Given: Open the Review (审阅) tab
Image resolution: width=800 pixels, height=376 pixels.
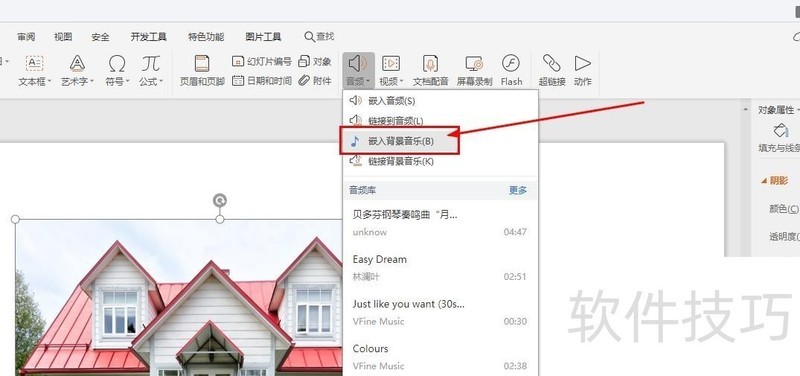Looking at the screenshot, I should 26,37.
